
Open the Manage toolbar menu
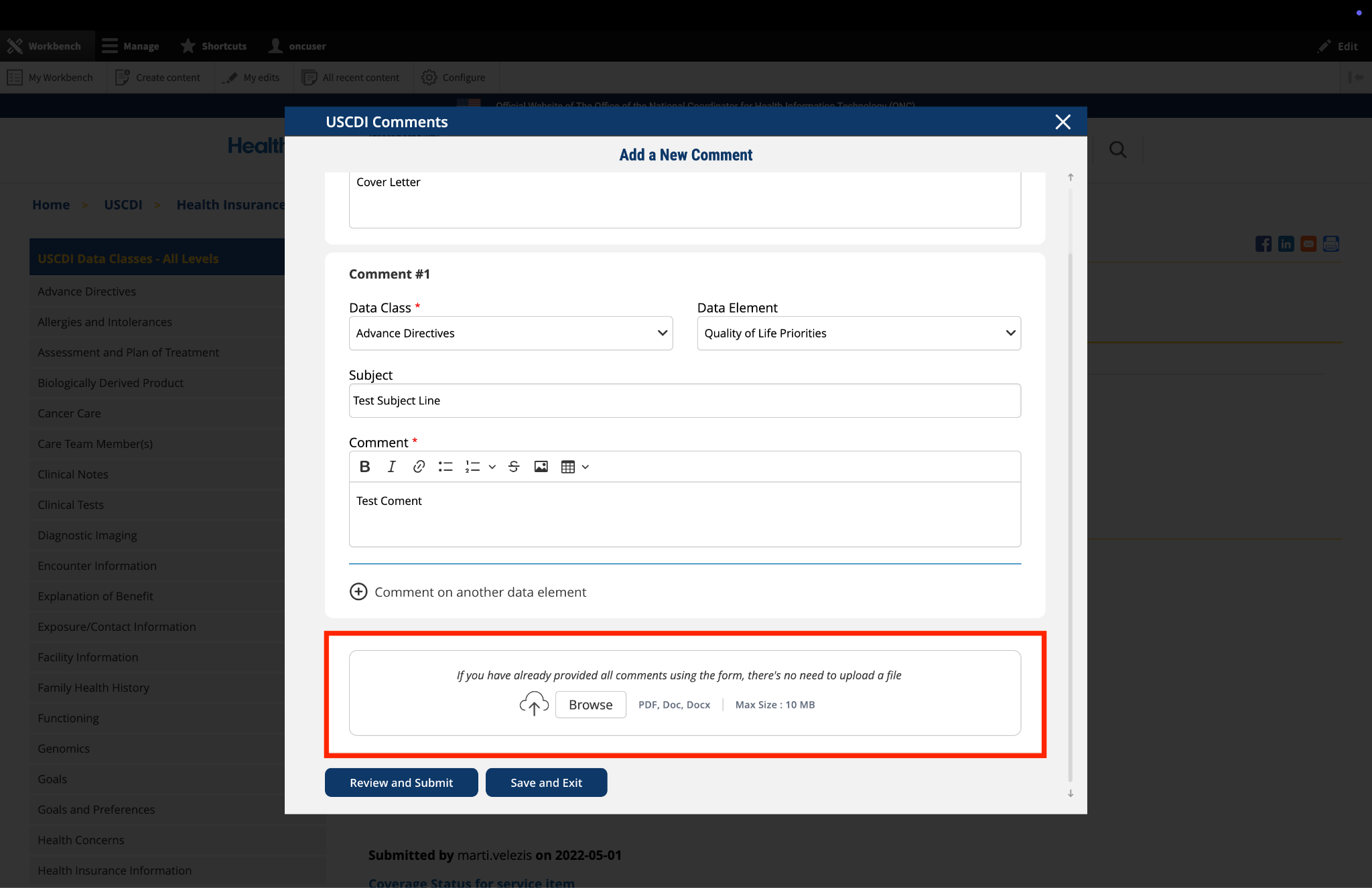131,46
